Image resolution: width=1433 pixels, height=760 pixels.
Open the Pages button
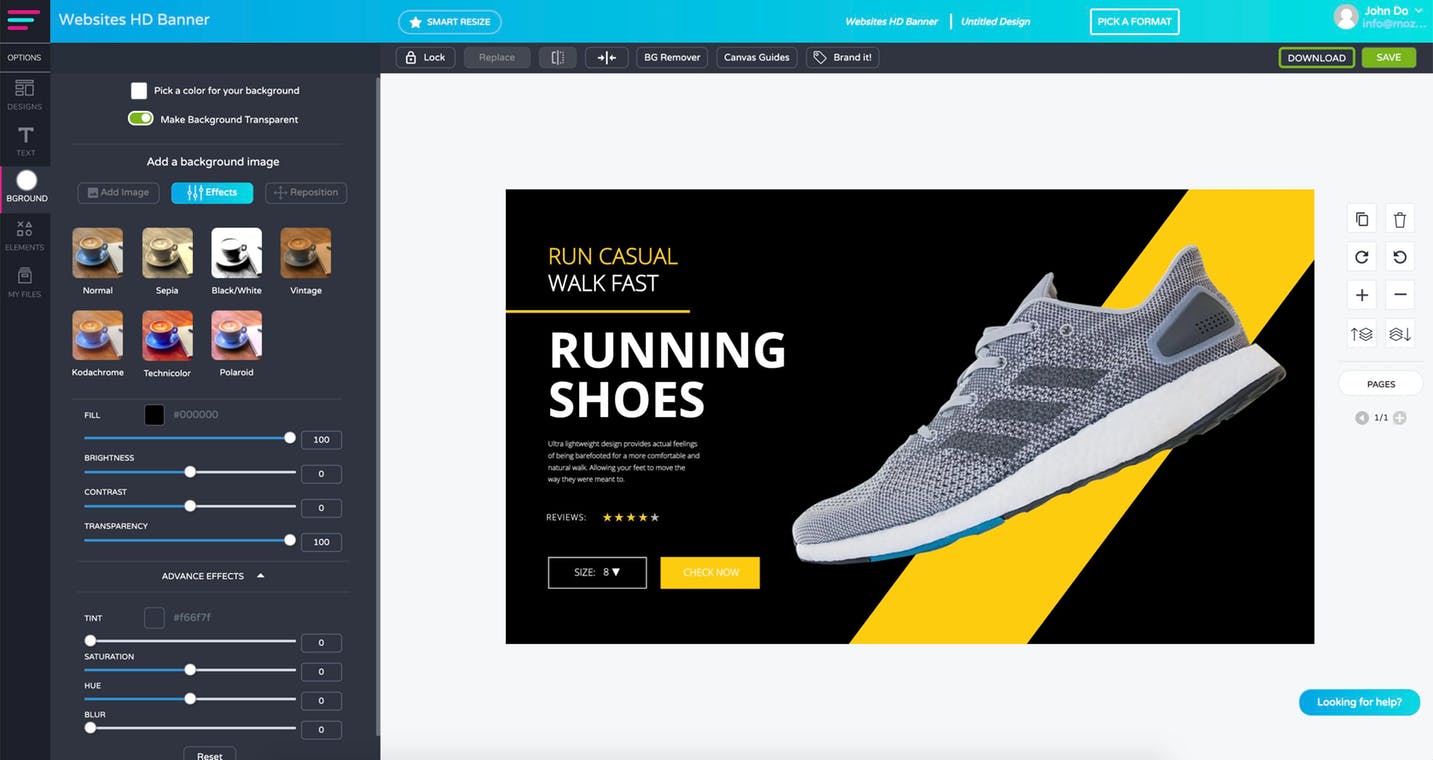coord(1381,384)
